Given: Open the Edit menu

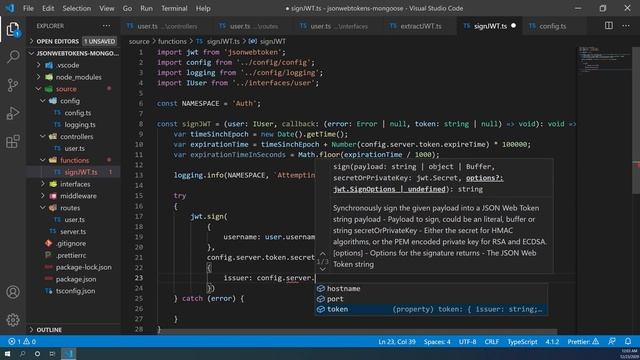Looking at the screenshot, I should (x=48, y=8).
